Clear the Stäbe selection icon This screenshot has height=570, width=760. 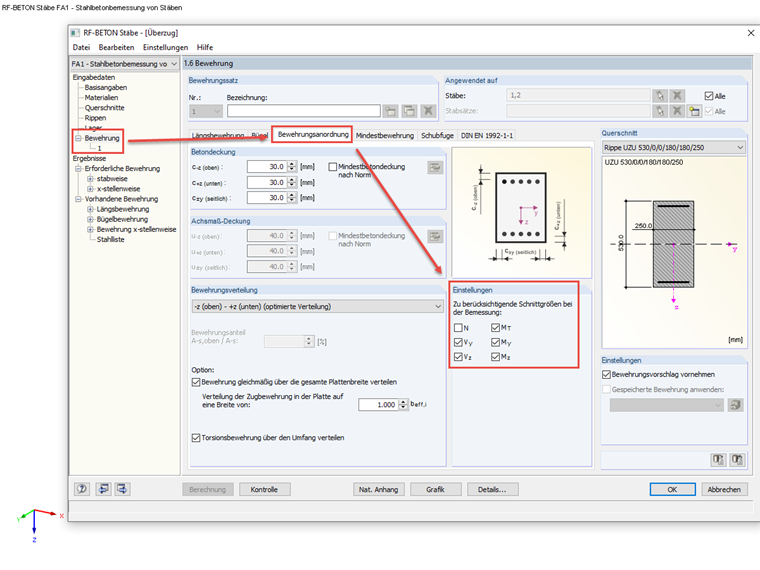pyautogui.click(x=677, y=95)
